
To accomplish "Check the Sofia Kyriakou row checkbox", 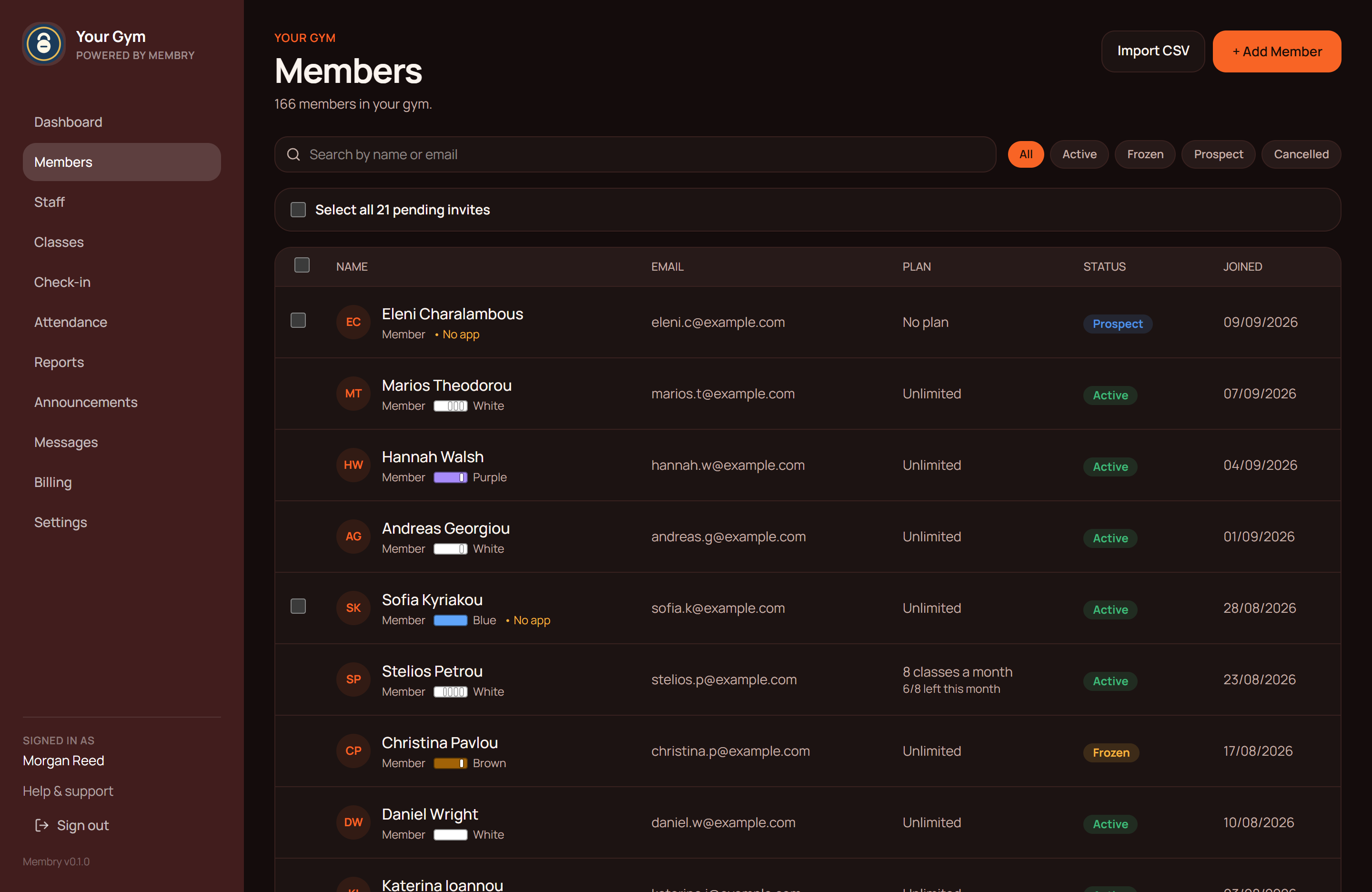I will point(298,607).
